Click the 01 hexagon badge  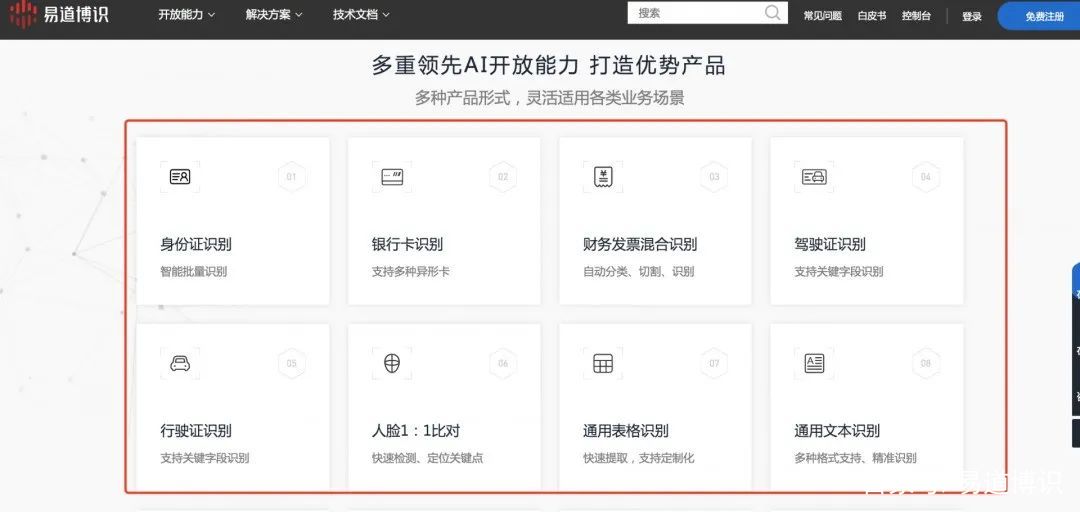coord(291,177)
